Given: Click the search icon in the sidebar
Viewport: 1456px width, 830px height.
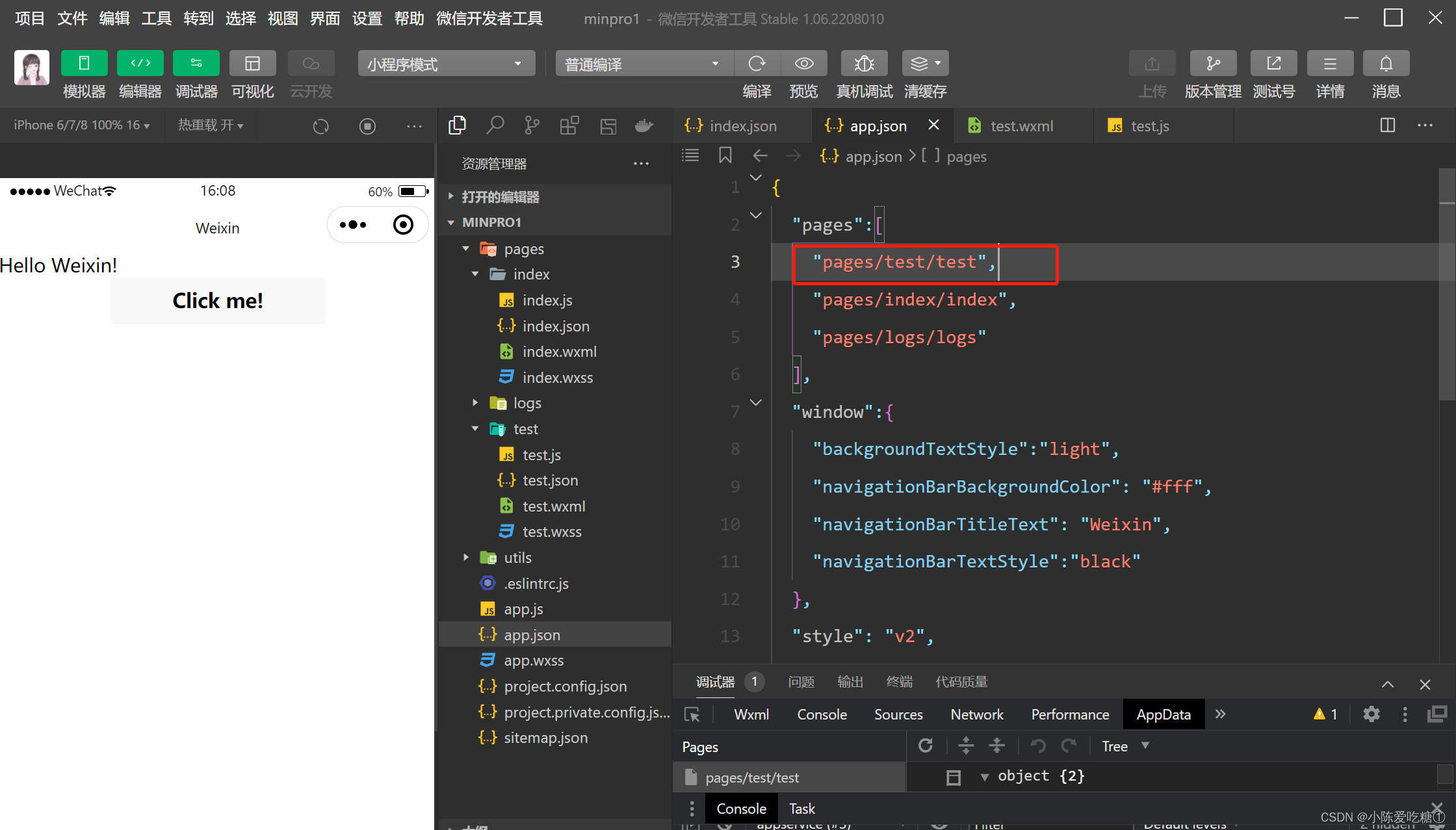Looking at the screenshot, I should [495, 125].
